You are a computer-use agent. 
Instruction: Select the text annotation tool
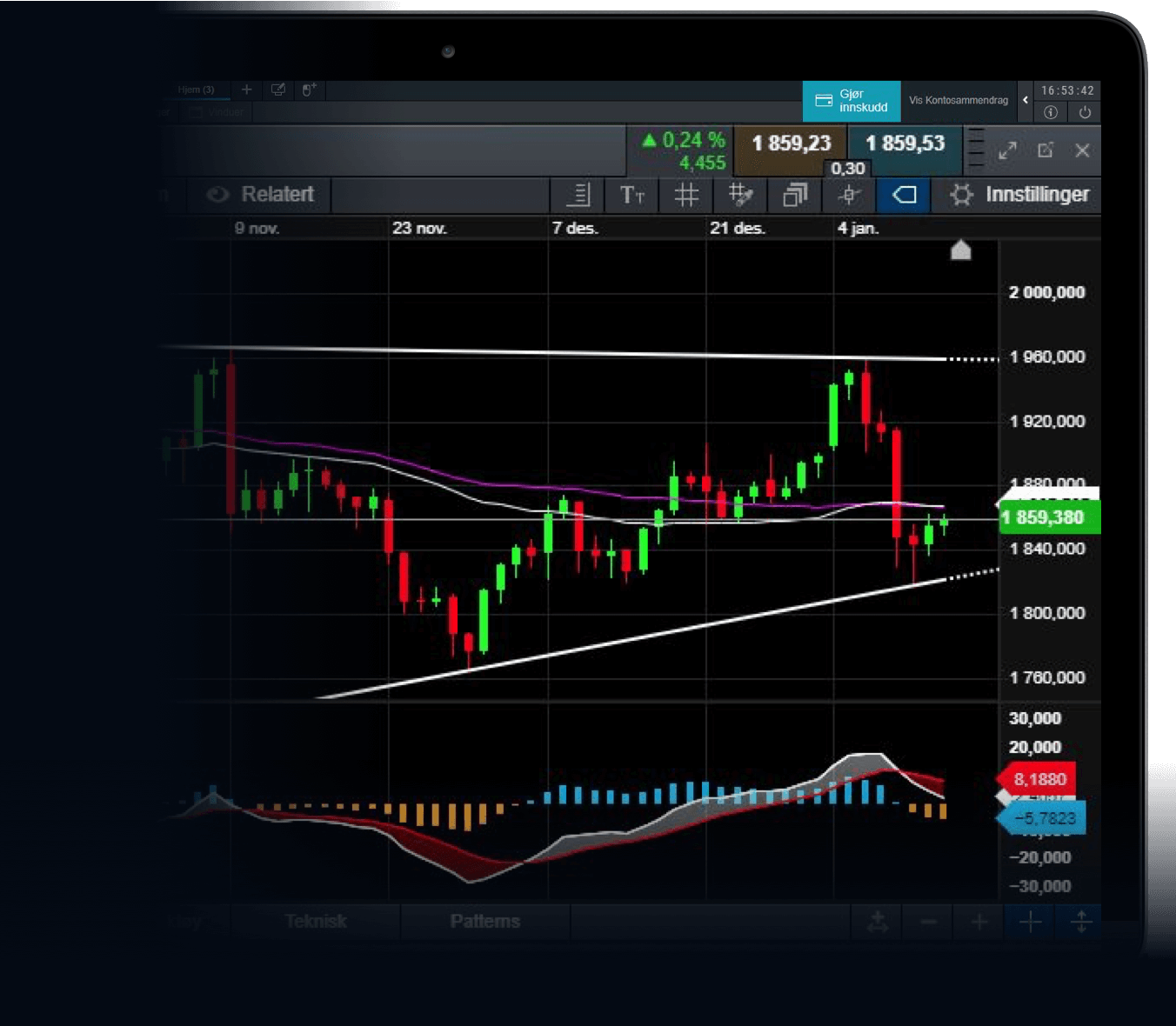(631, 195)
